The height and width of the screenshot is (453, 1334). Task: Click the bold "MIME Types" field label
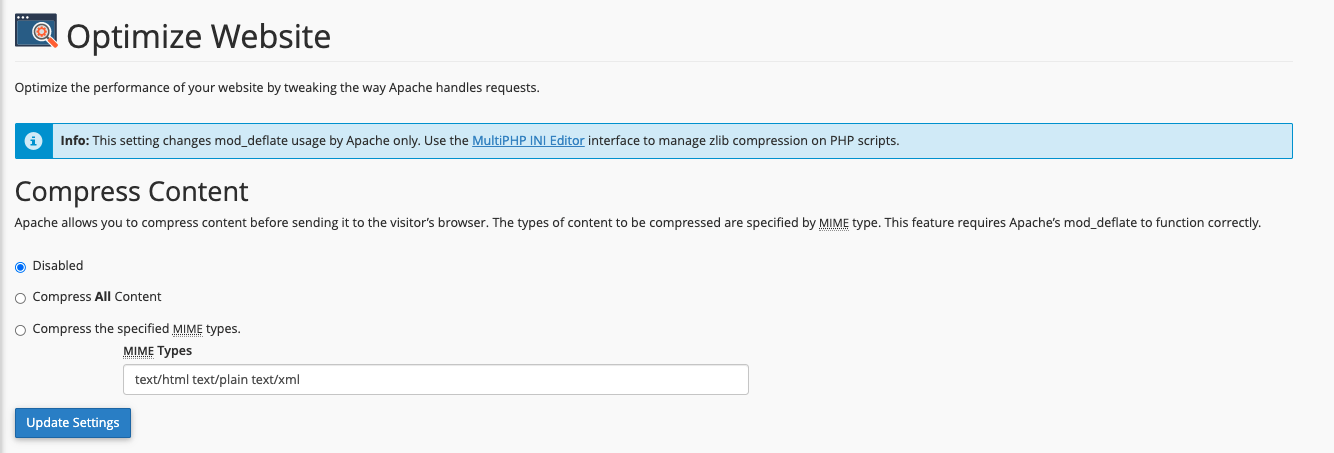pos(157,351)
